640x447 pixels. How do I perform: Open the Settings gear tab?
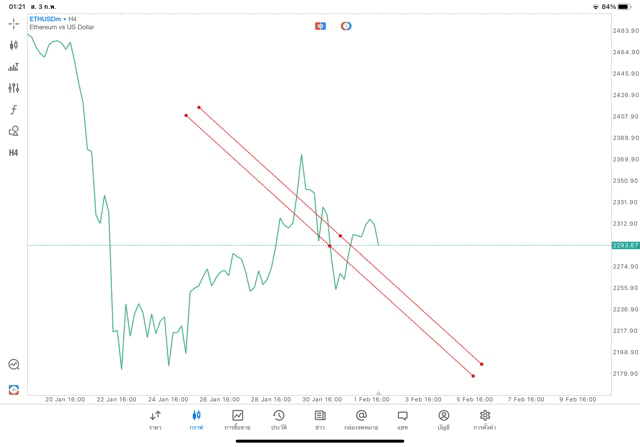pyautogui.click(x=485, y=420)
